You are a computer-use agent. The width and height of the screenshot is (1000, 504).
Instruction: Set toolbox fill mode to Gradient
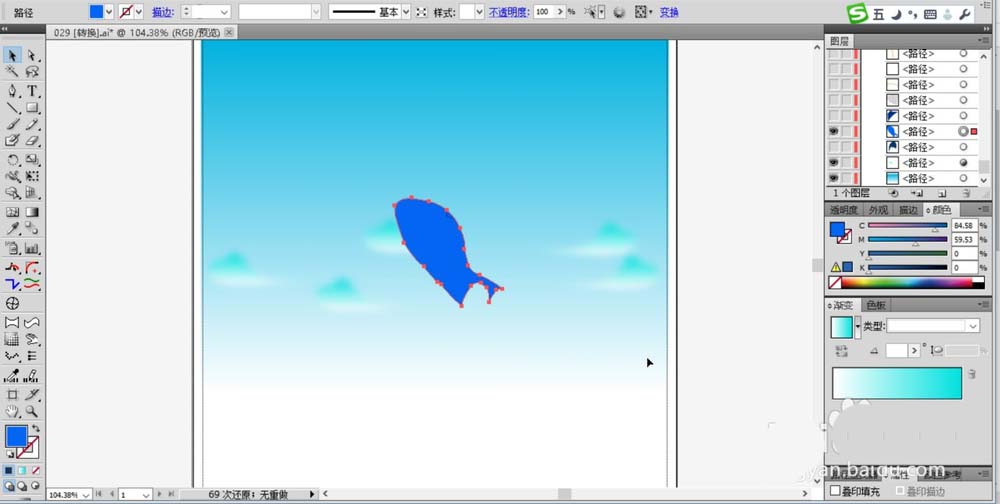pos(22,471)
